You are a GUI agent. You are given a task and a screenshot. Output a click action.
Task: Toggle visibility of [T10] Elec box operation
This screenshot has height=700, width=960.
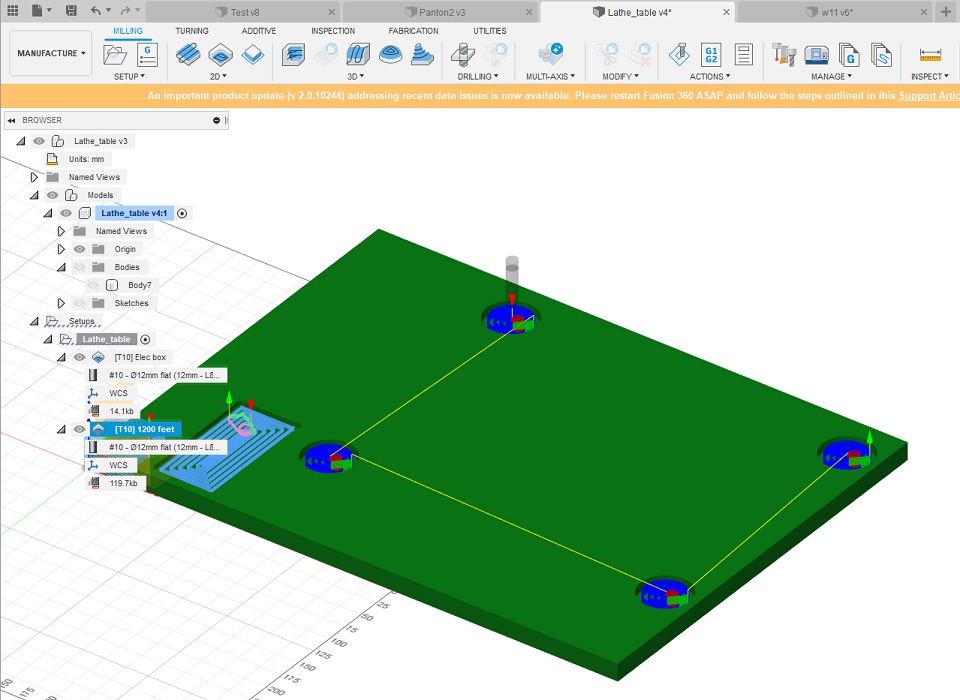80,357
